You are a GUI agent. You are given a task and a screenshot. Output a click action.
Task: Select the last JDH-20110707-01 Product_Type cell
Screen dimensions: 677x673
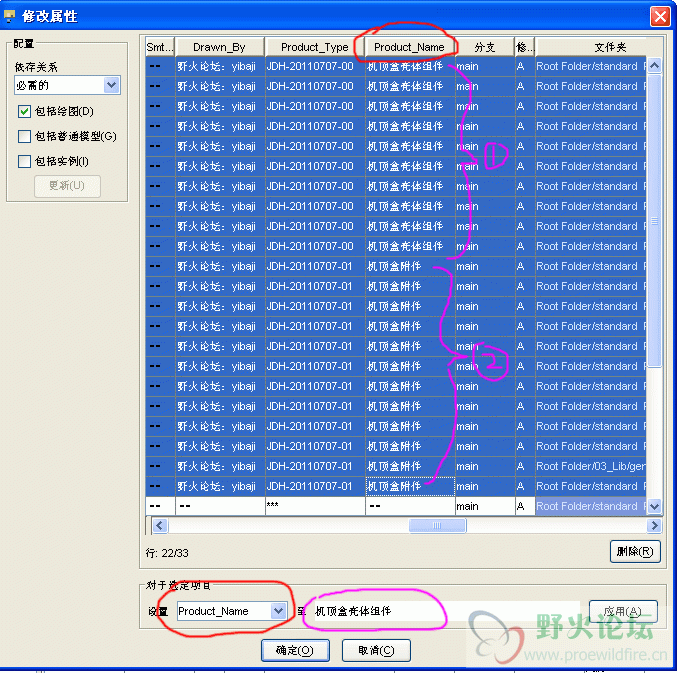[315, 486]
